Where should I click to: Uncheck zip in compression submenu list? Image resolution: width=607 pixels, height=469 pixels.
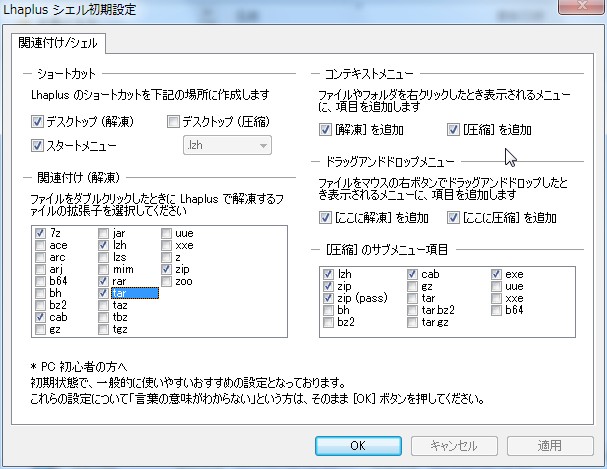coord(328,286)
